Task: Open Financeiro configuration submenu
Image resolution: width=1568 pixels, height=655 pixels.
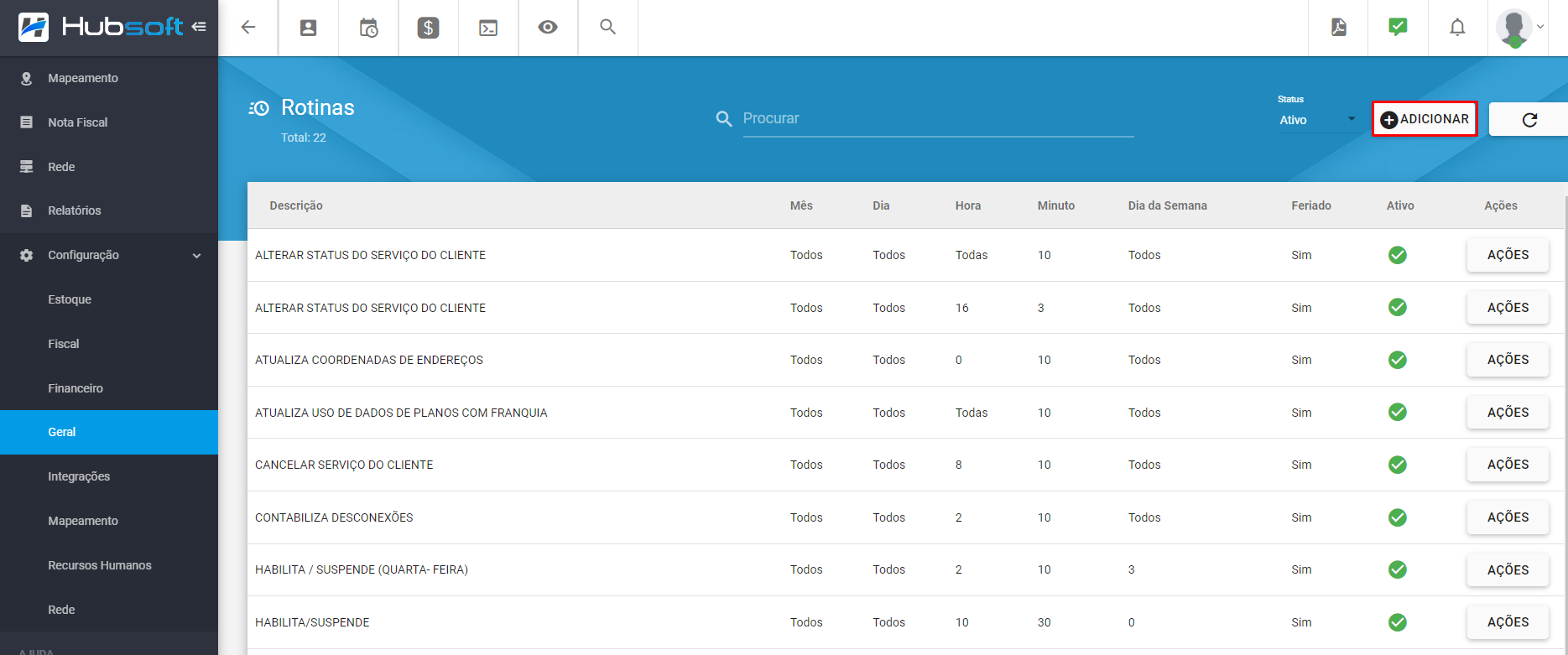Action: [109, 388]
